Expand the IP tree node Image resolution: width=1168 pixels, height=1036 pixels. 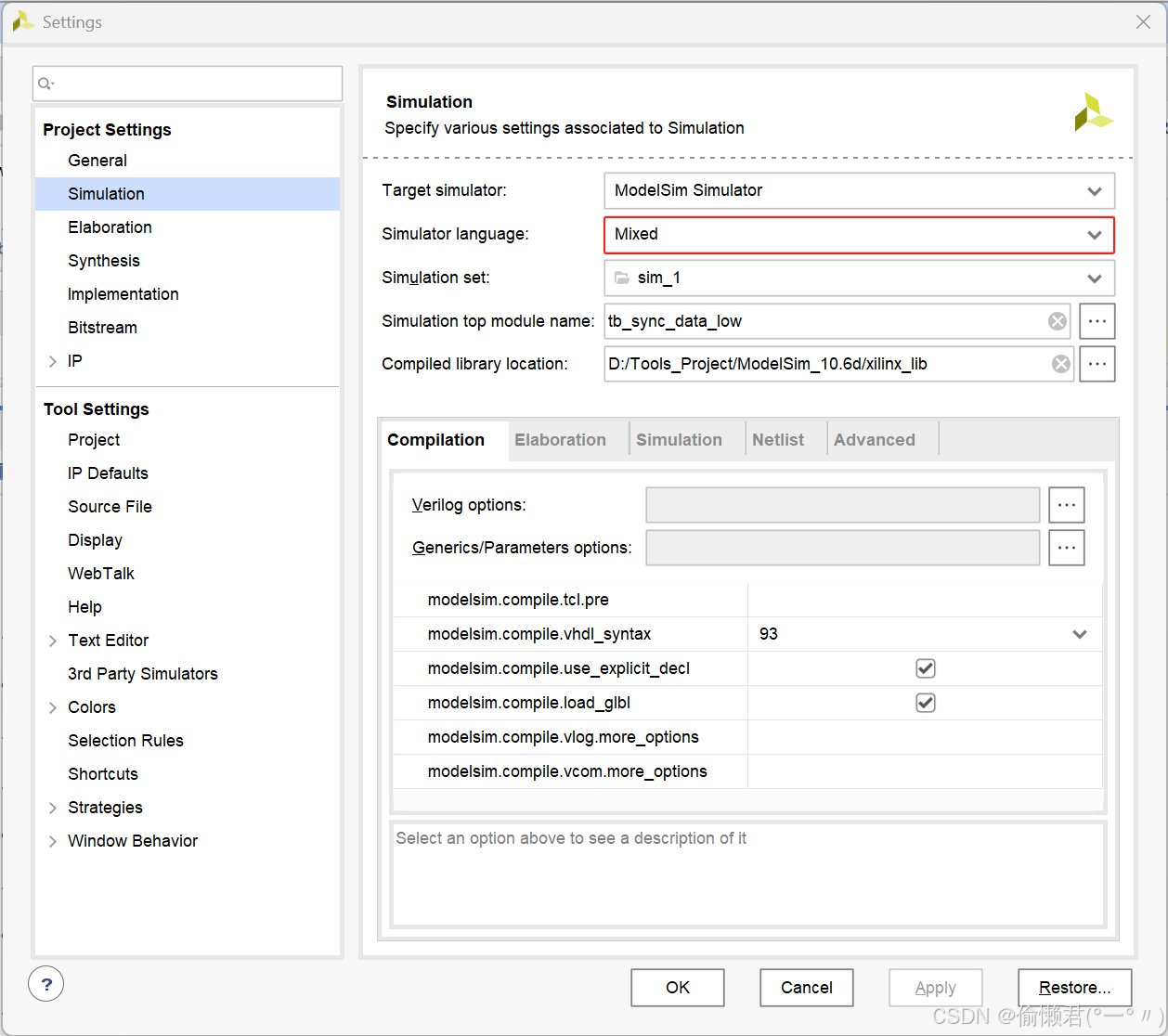tap(53, 361)
